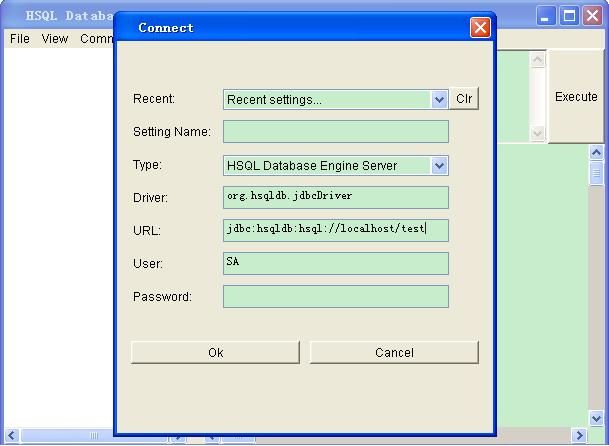Viewport: 609px width, 446px height.
Task: Expand the Type combo box arrow
Action: [439, 166]
